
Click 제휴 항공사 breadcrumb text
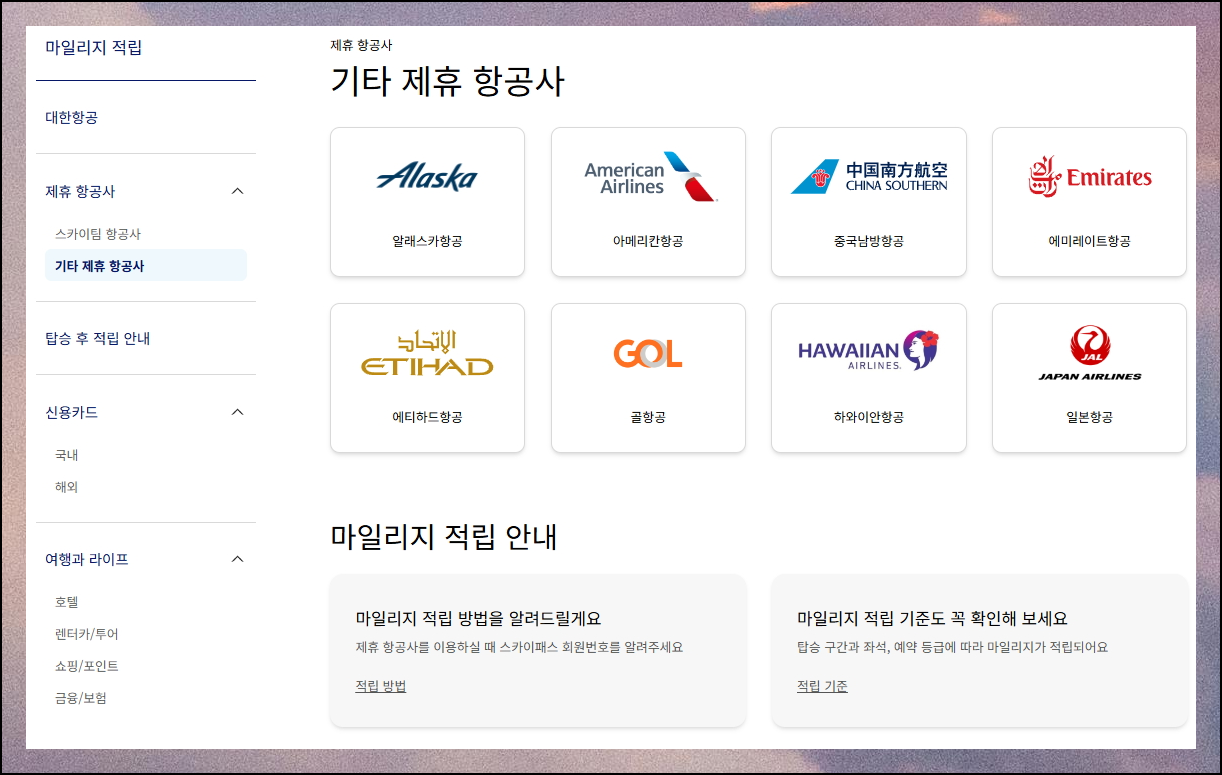click(361, 45)
